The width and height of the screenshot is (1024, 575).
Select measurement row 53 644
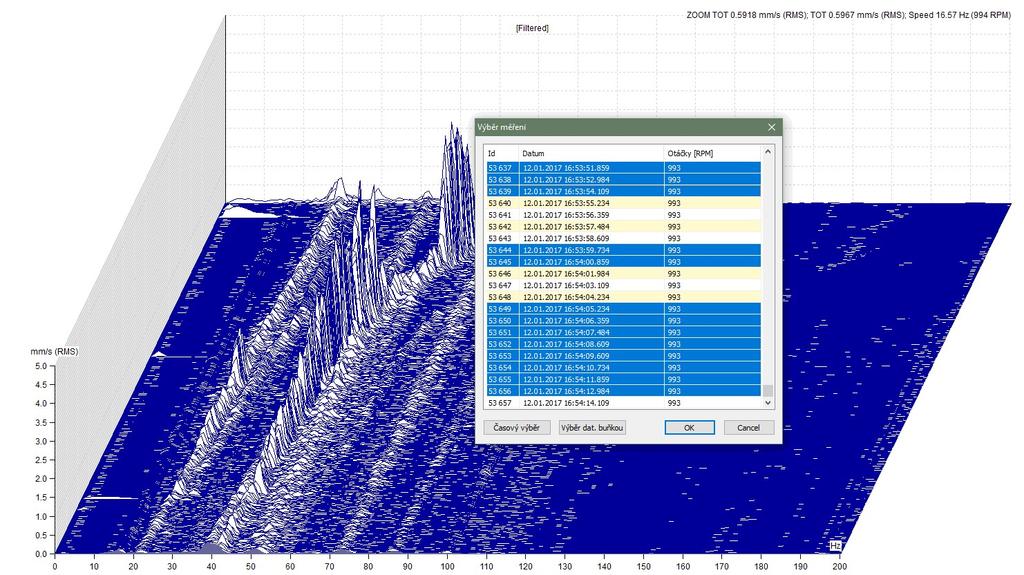click(624, 250)
